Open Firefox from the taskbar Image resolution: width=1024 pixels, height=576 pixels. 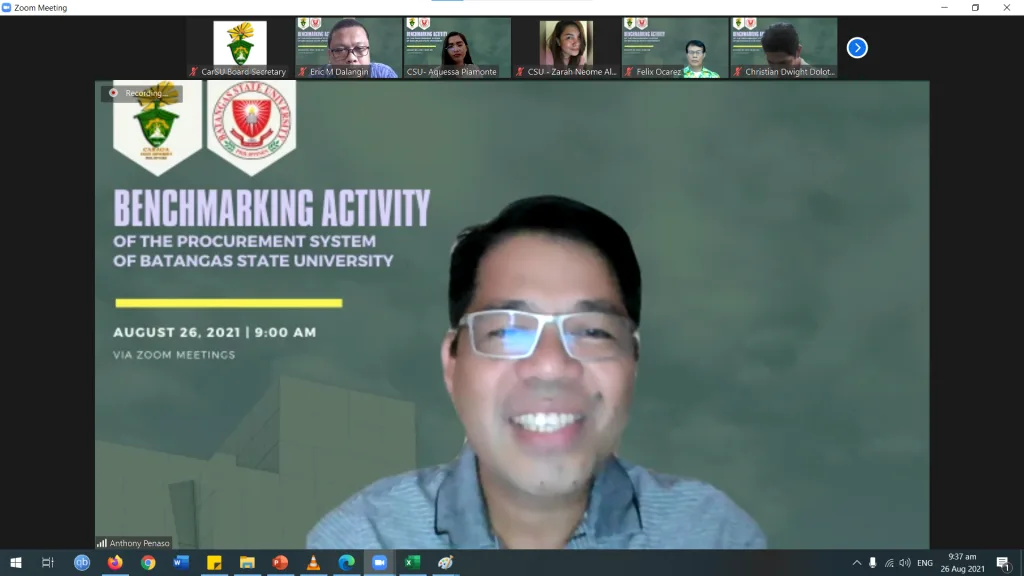point(115,562)
